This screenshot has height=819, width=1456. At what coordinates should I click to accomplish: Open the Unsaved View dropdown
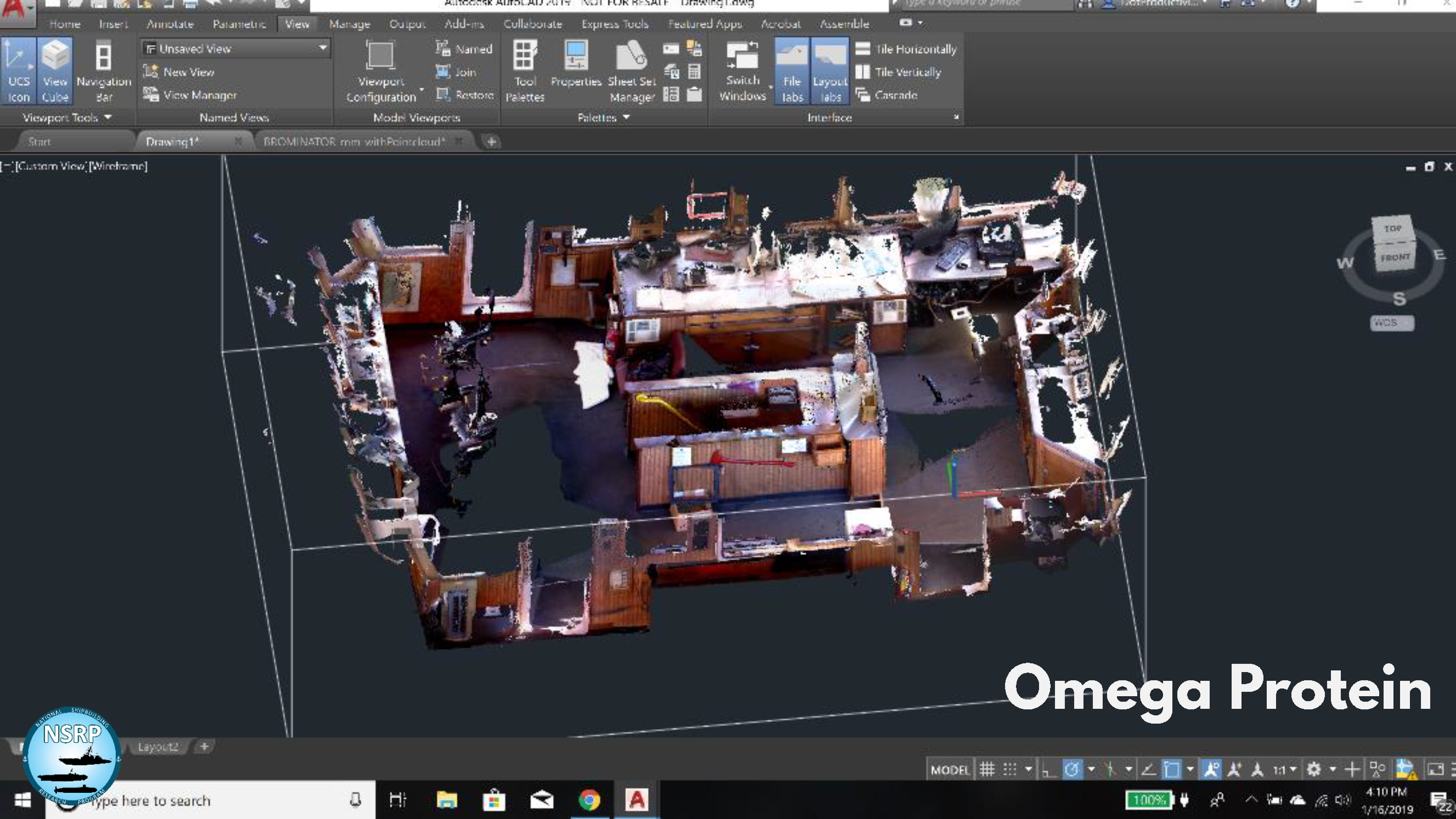[x=236, y=48]
